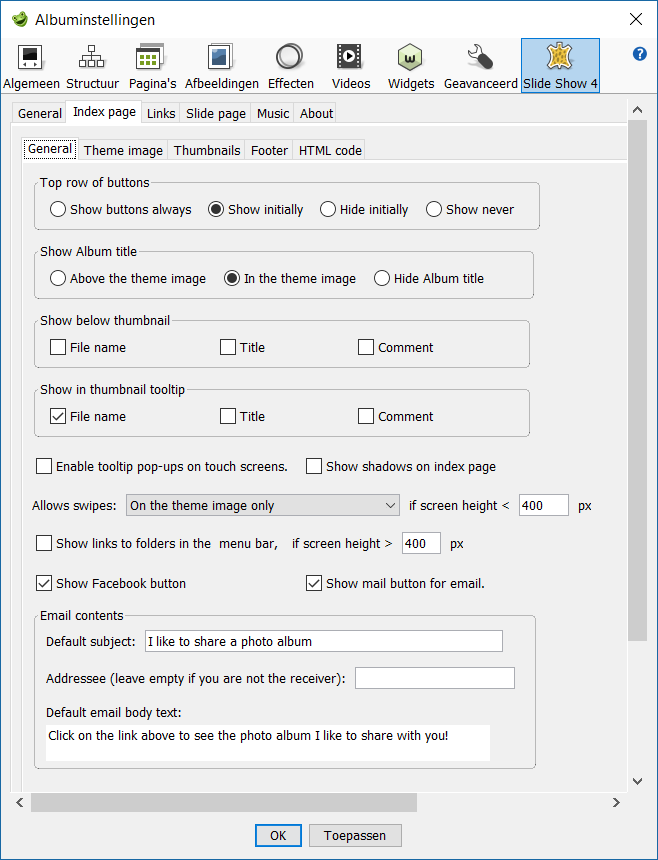Image resolution: width=658 pixels, height=860 pixels.
Task: Switch to the Music tab
Action: 273,114
